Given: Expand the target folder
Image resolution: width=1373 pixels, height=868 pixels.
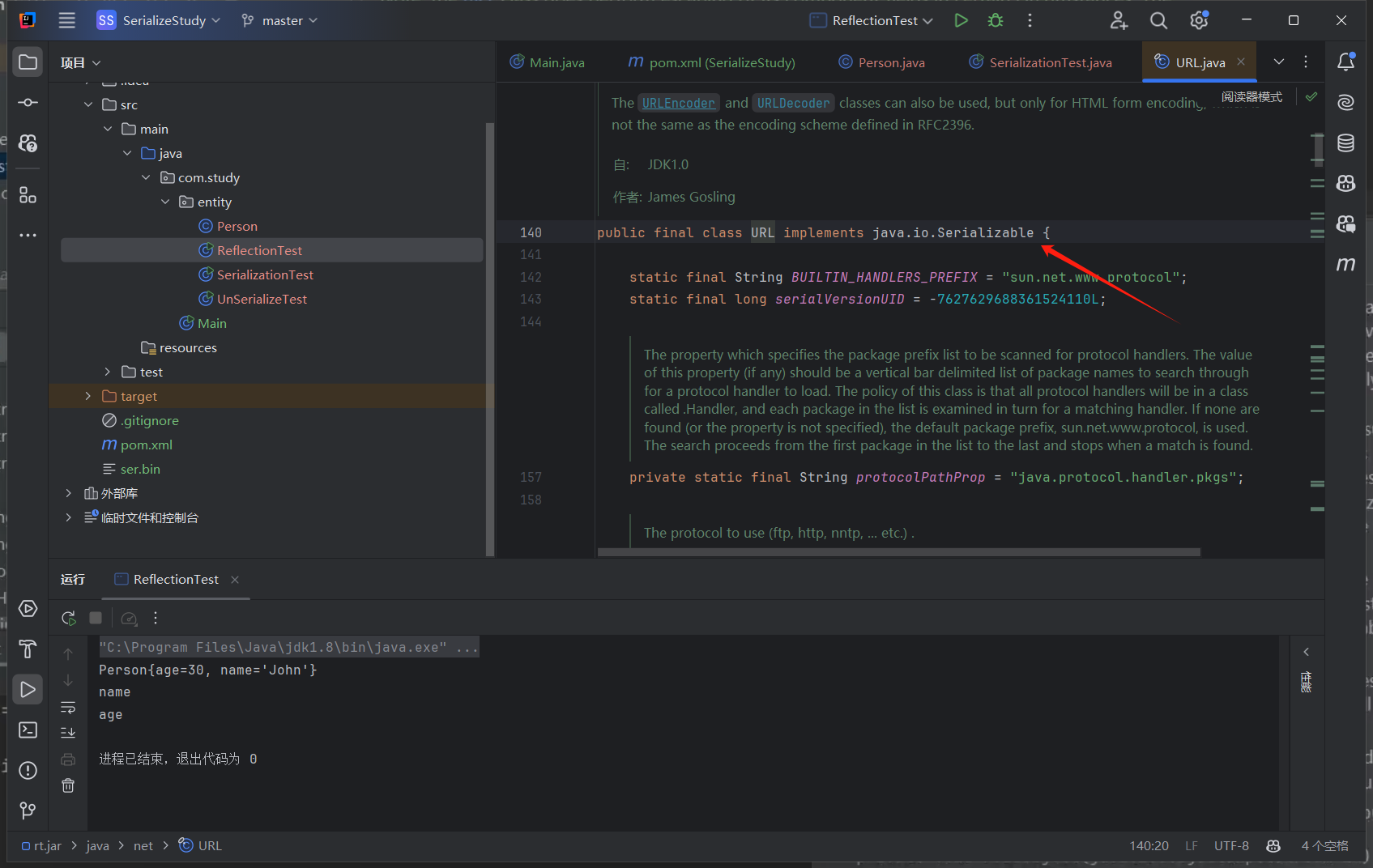Looking at the screenshot, I should click(88, 396).
